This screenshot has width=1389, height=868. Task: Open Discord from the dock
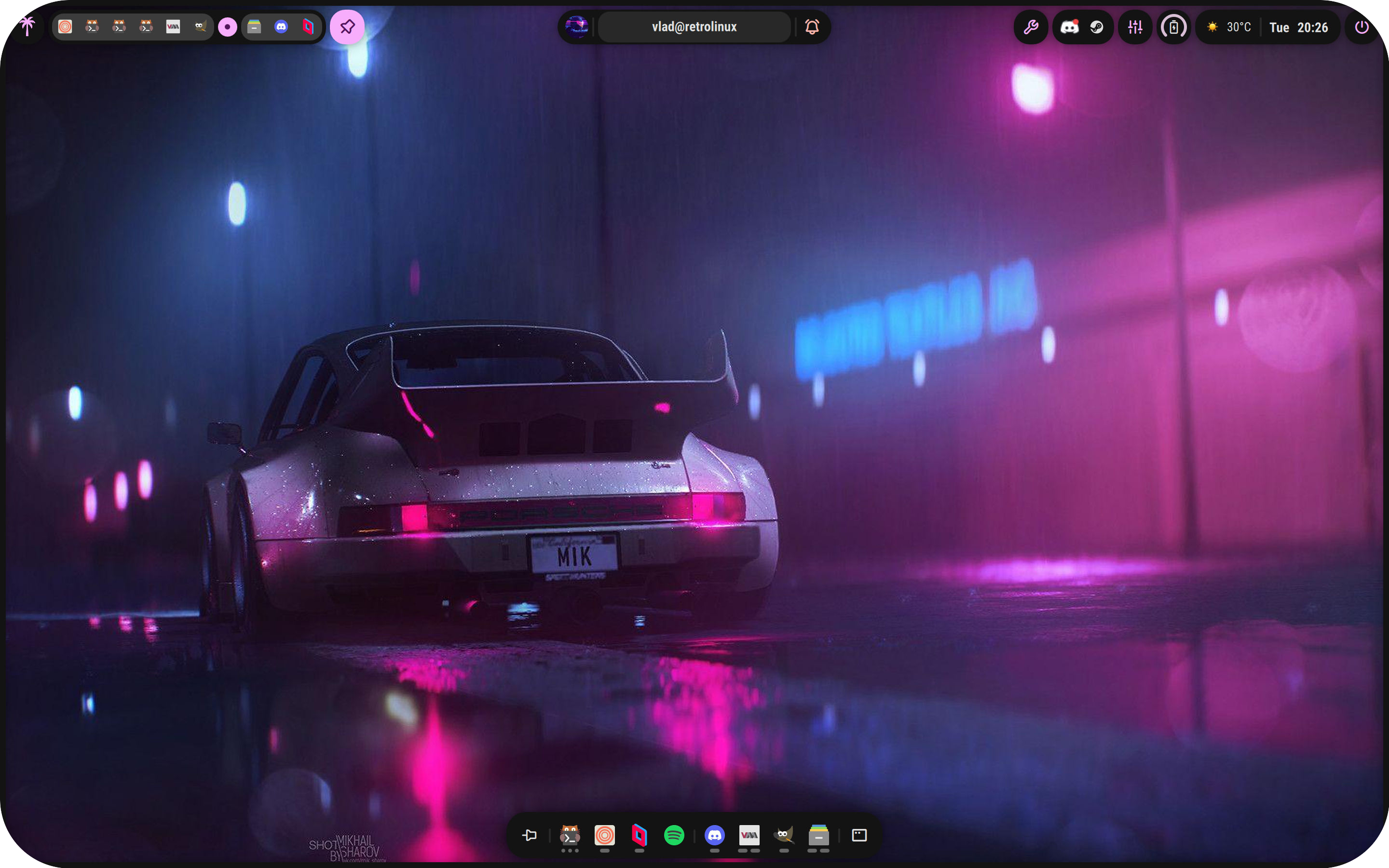tap(715, 835)
